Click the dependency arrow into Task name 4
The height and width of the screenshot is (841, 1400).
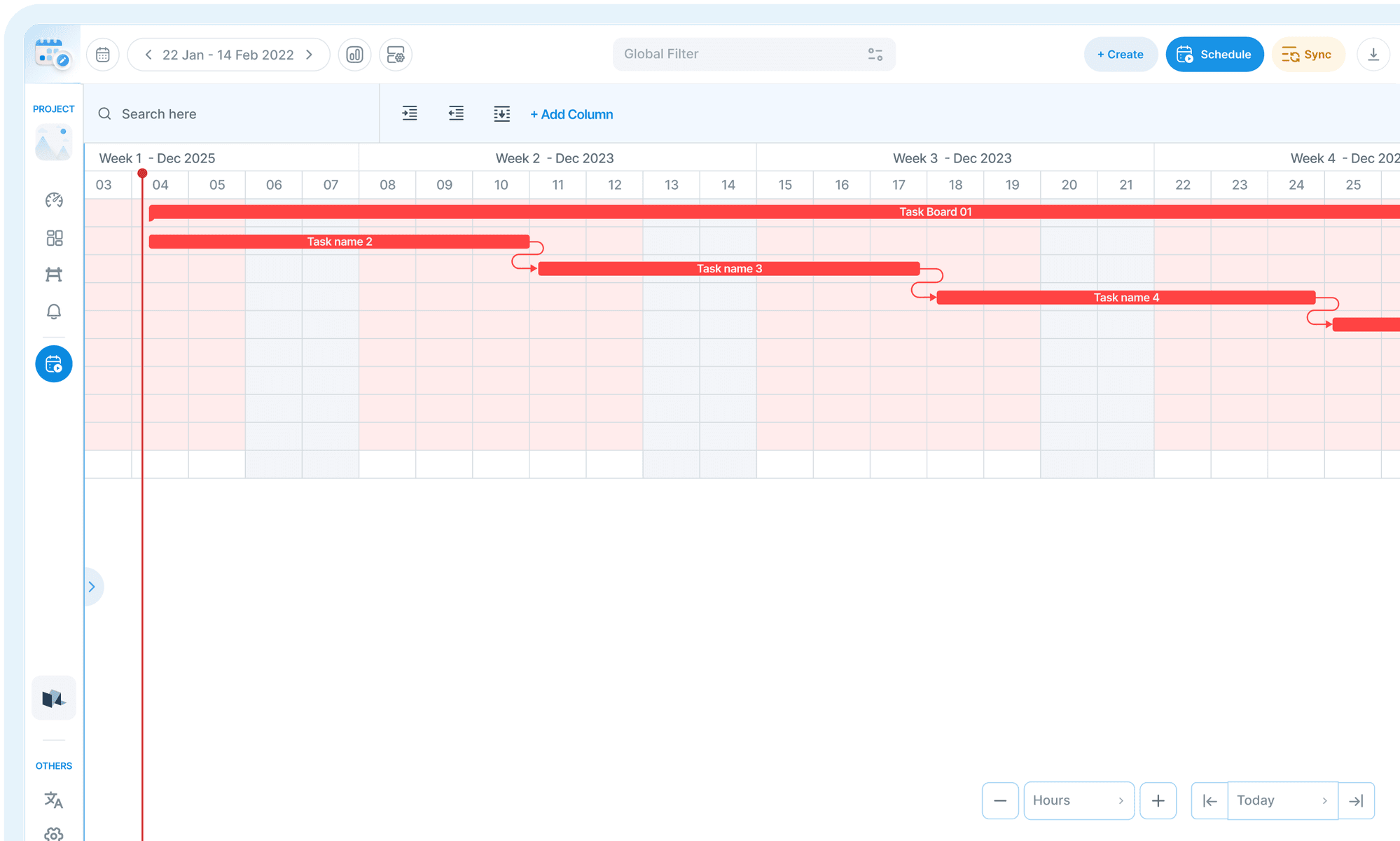[931, 298]
